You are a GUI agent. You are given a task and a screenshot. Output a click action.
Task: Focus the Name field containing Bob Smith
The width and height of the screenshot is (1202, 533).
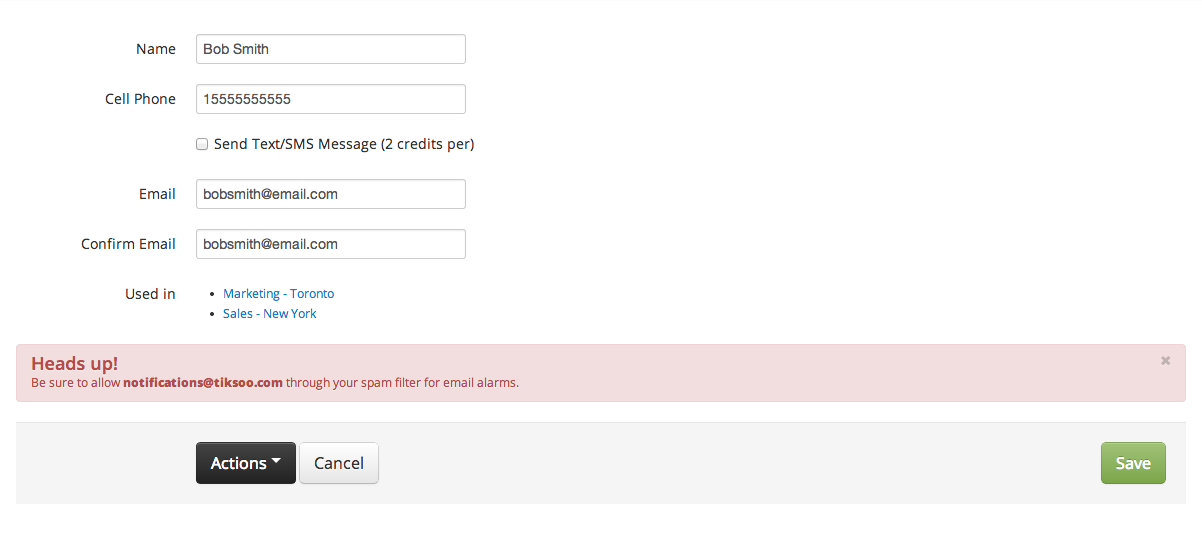click(x=330, y=49)
